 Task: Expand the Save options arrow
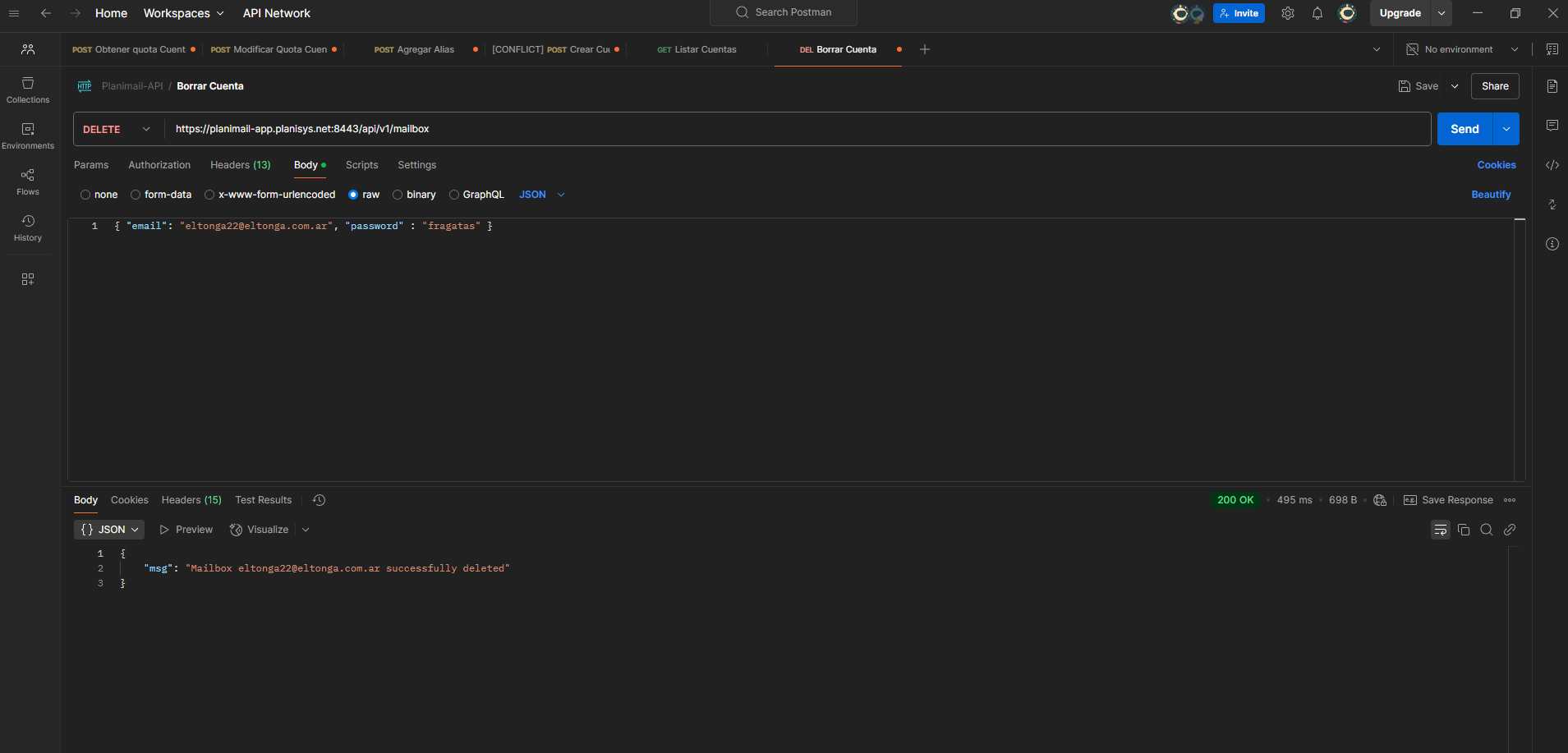(1455, 86)
